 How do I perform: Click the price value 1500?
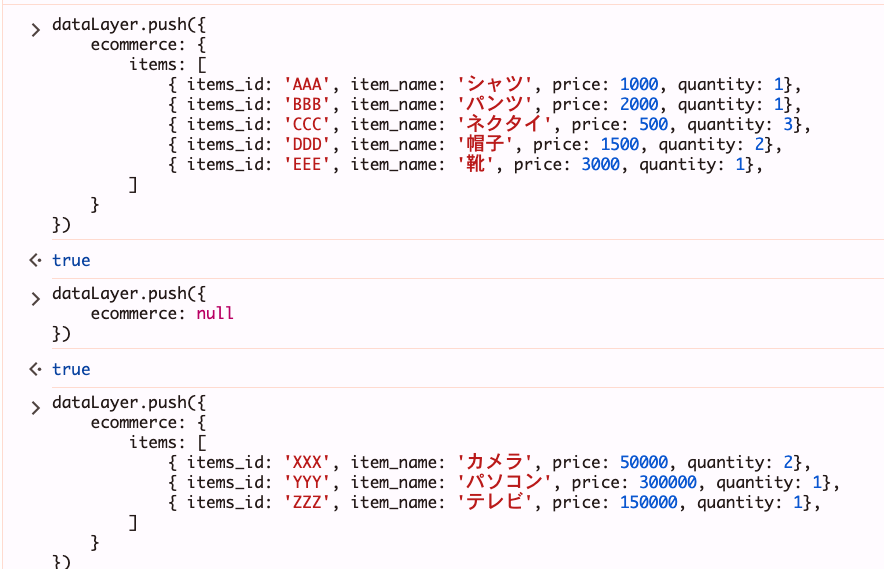pyautogui.click(x=620, y=145)
